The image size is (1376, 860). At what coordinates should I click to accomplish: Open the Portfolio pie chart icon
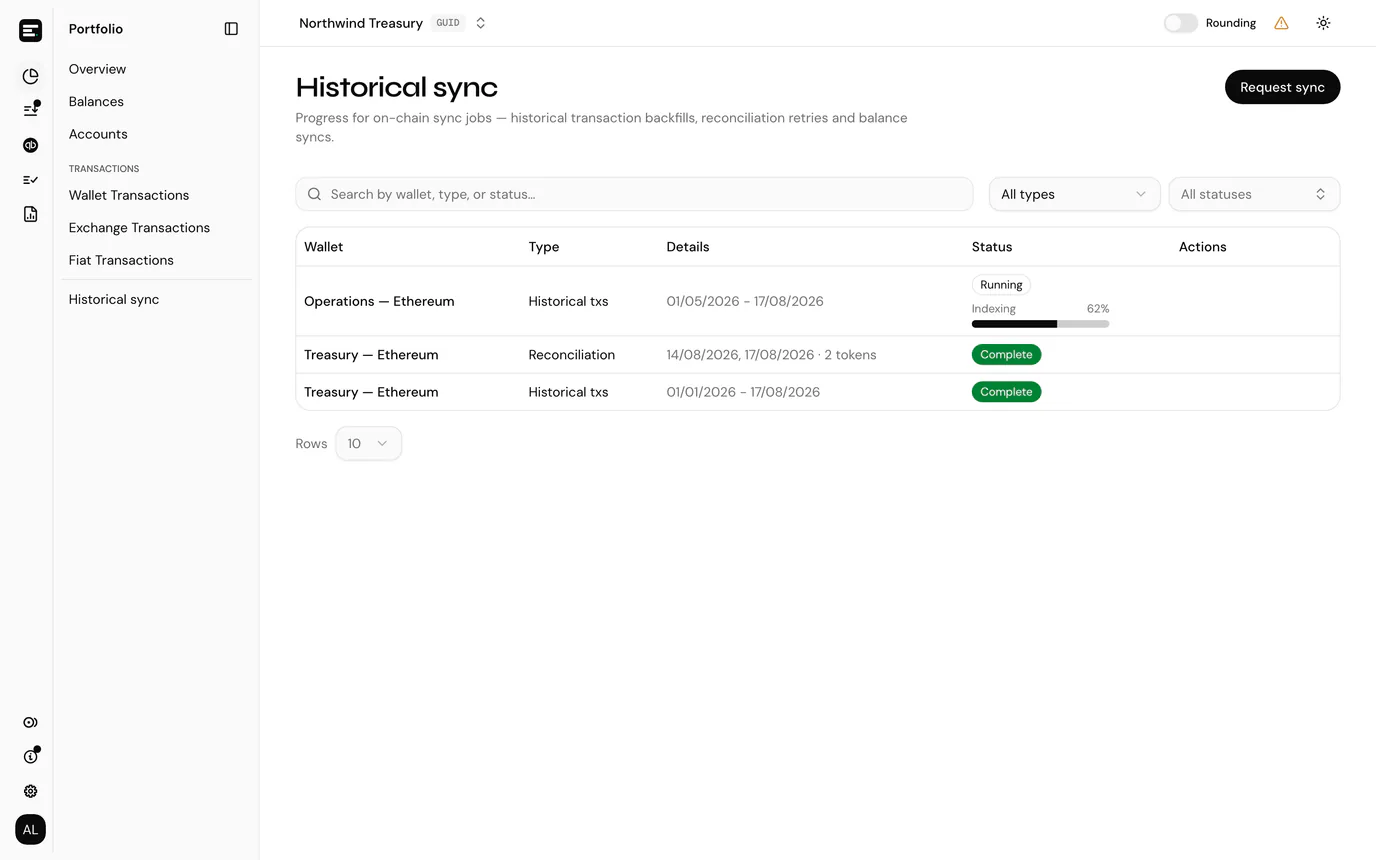click(x=30, y=76)
